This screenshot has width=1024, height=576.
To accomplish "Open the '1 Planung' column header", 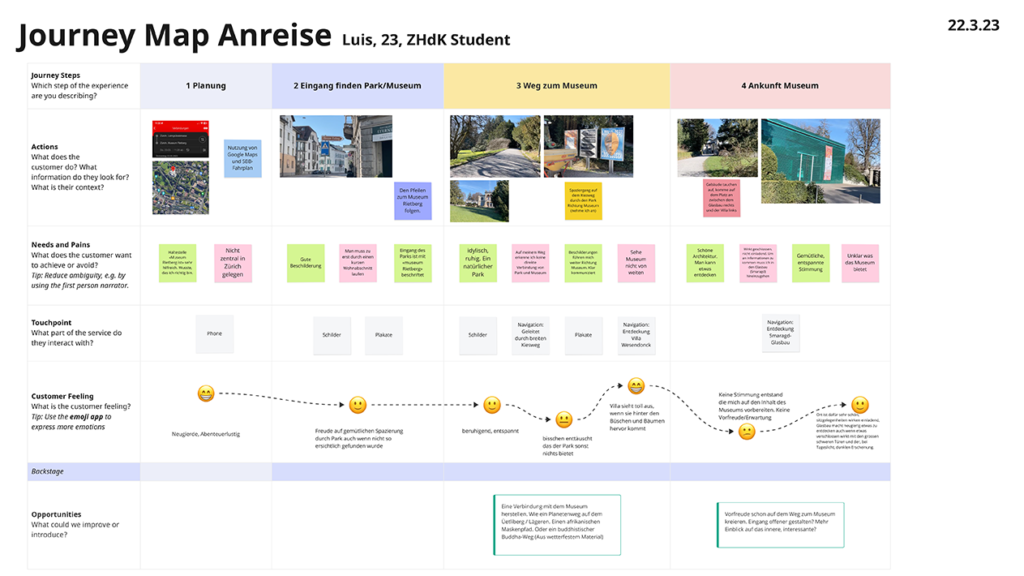I will coord(206,86).
